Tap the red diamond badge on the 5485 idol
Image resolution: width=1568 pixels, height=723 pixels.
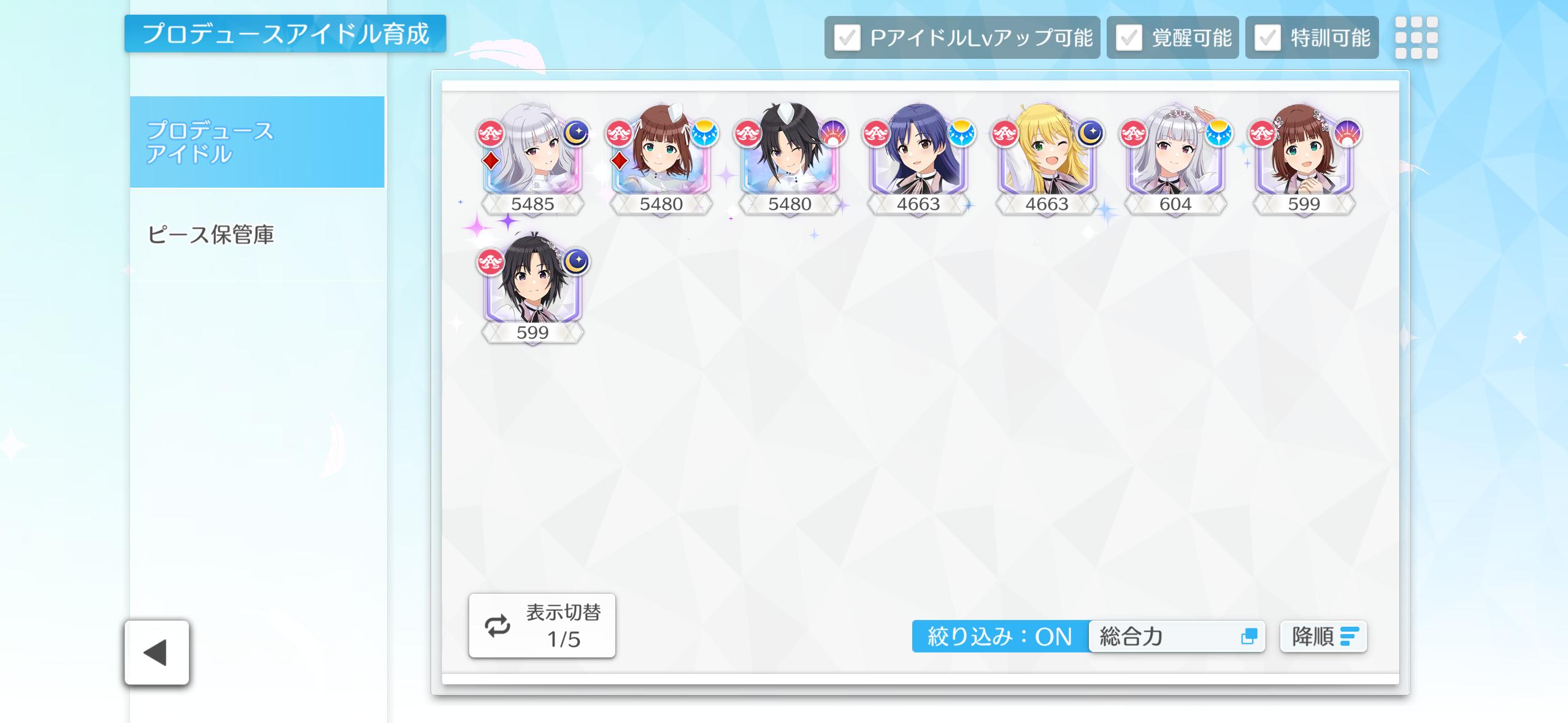[490, 161]
